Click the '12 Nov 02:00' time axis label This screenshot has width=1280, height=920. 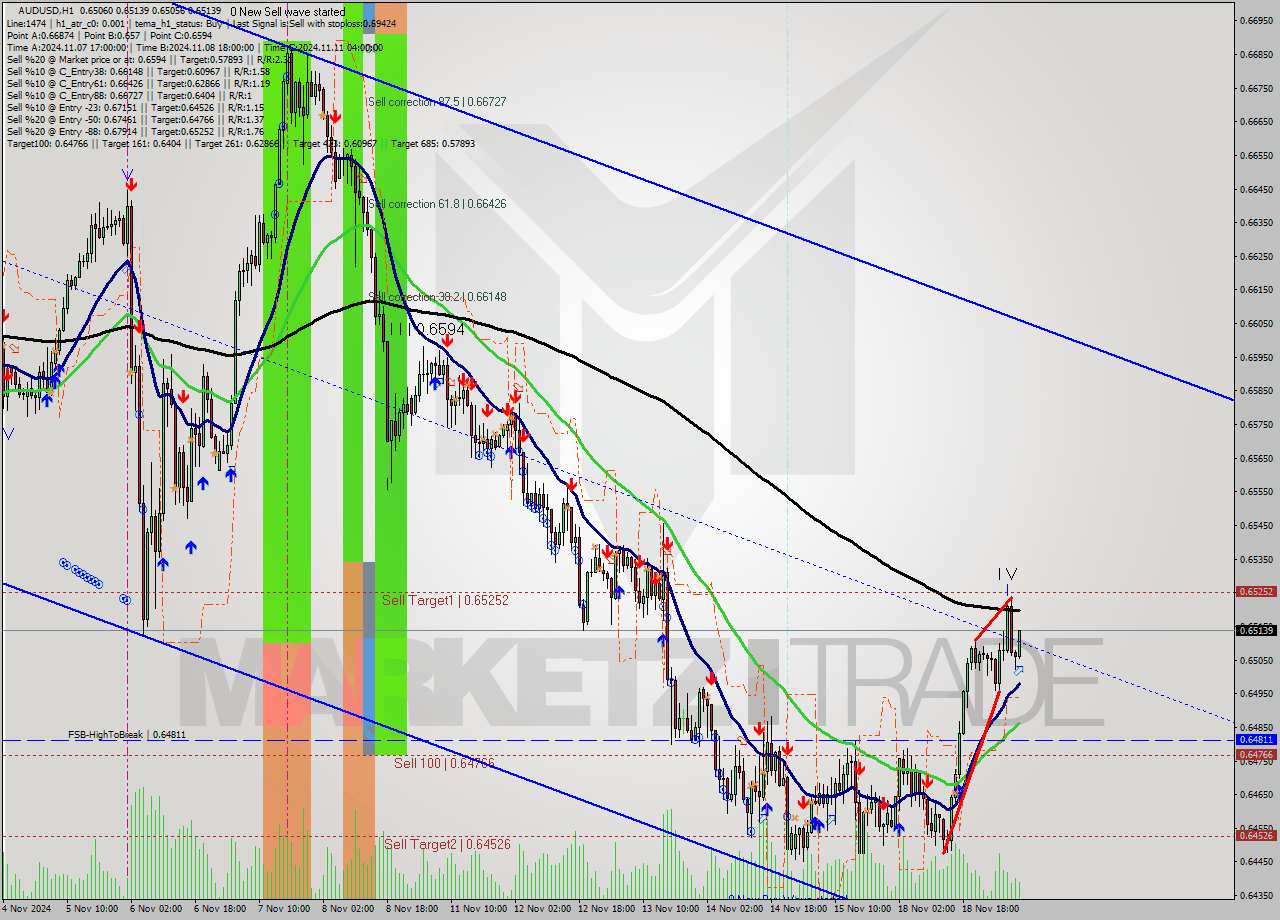(541, 910)
